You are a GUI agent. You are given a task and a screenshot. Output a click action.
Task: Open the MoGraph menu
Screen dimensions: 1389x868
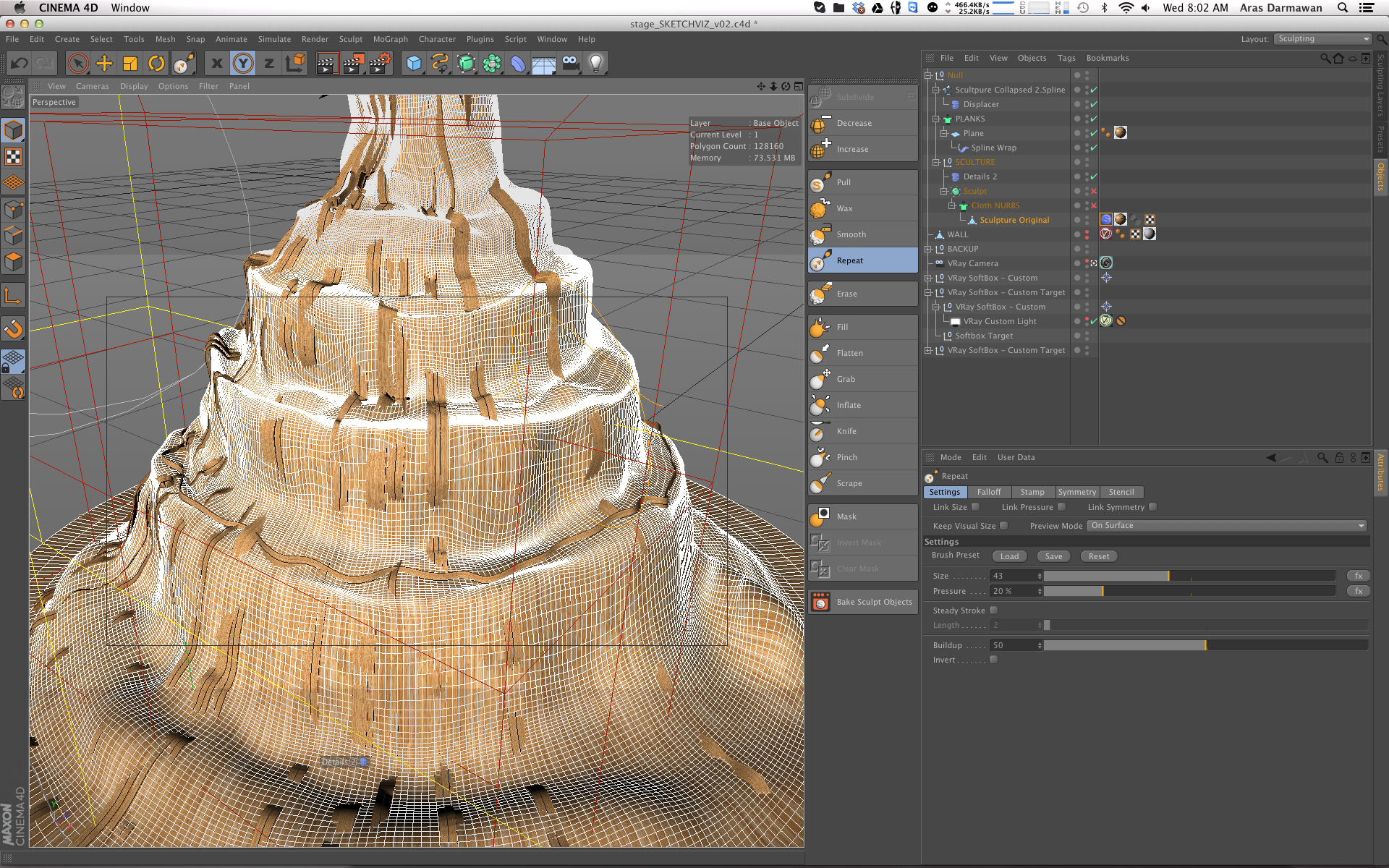(390, 39)
